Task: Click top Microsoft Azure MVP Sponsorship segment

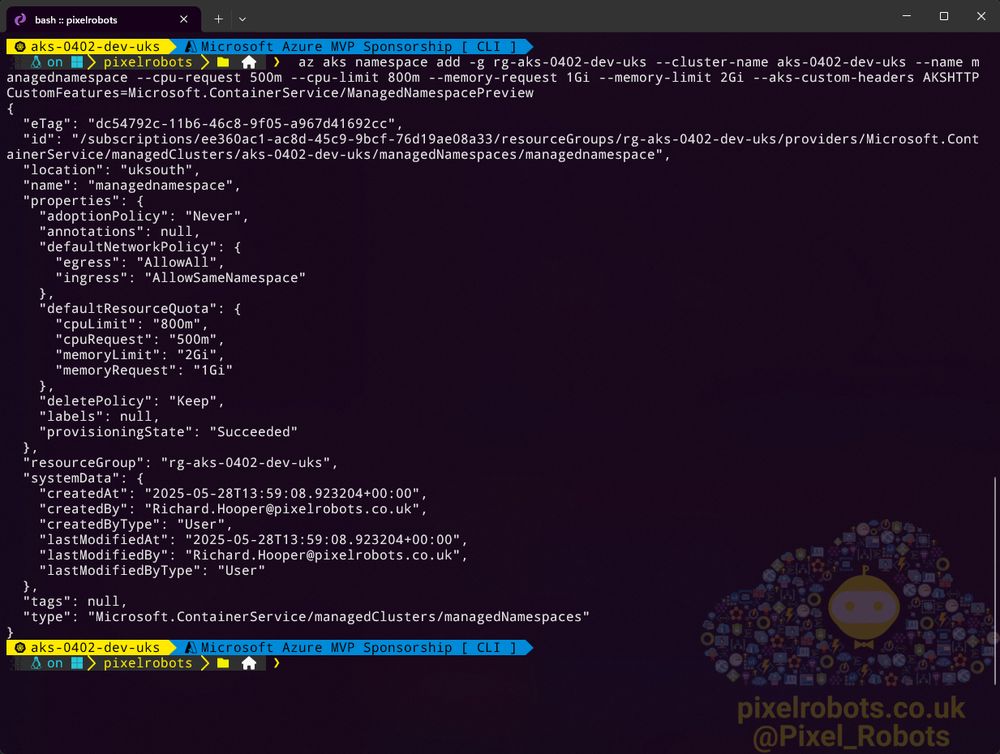Action: pos(354,47)
